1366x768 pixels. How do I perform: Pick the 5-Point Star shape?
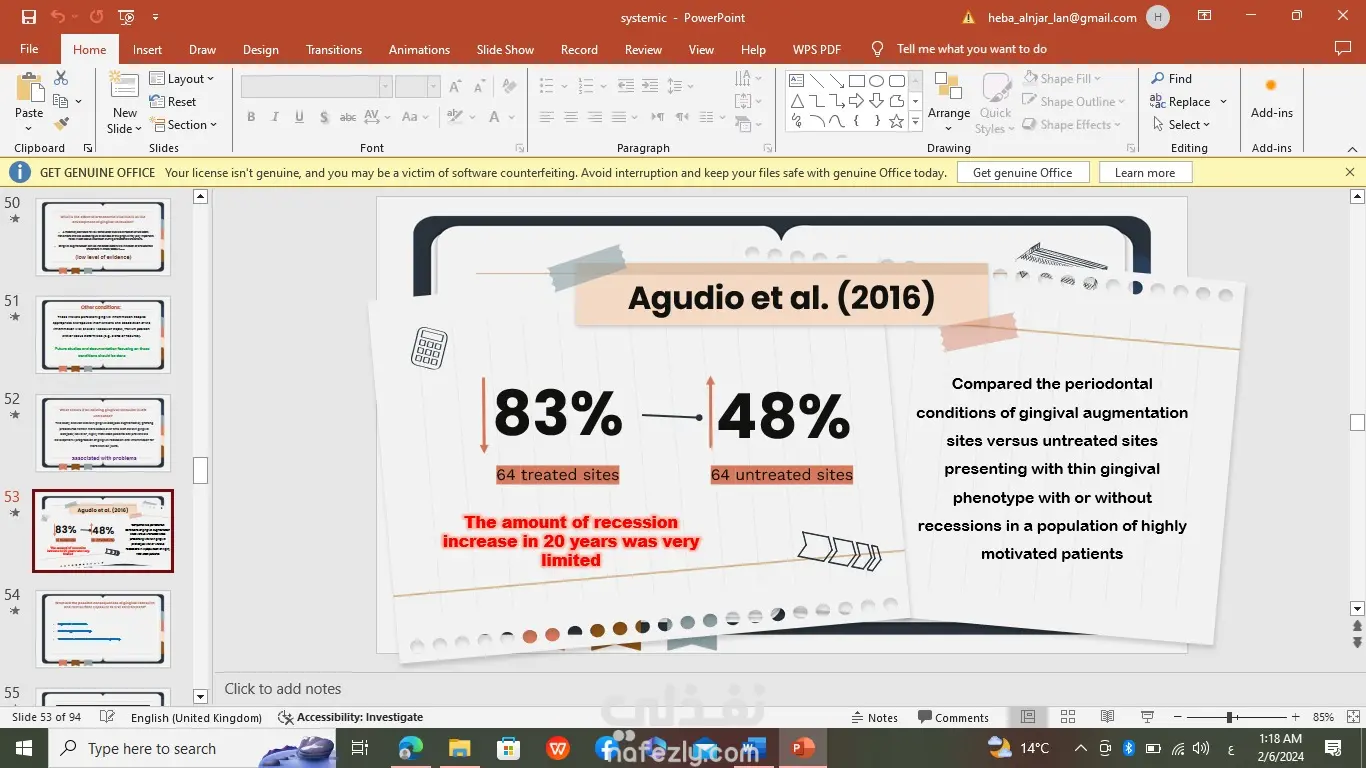(x=897, y=121)
